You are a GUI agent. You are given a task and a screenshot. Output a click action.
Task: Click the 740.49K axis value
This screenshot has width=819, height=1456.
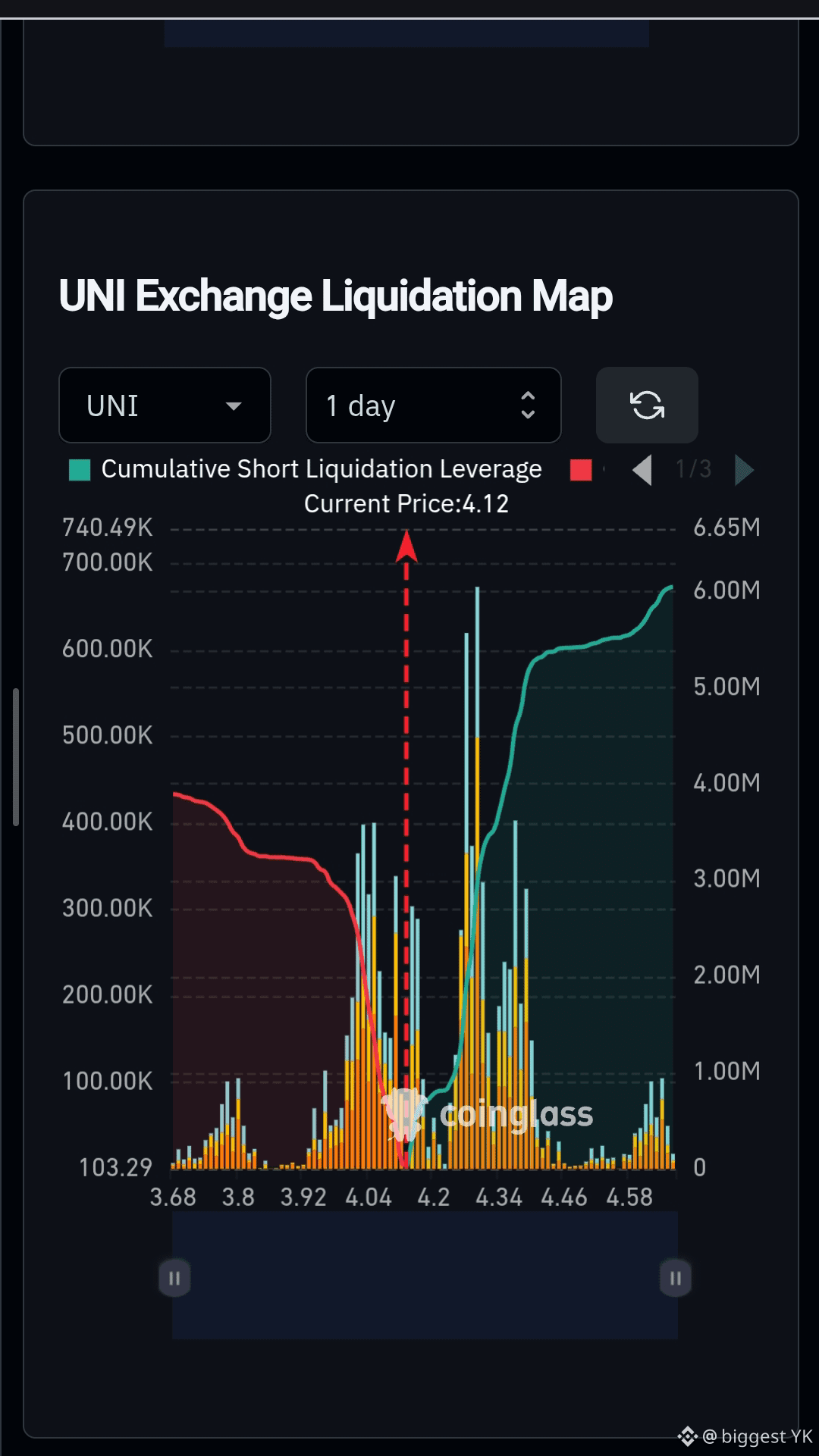click(108, 528)
